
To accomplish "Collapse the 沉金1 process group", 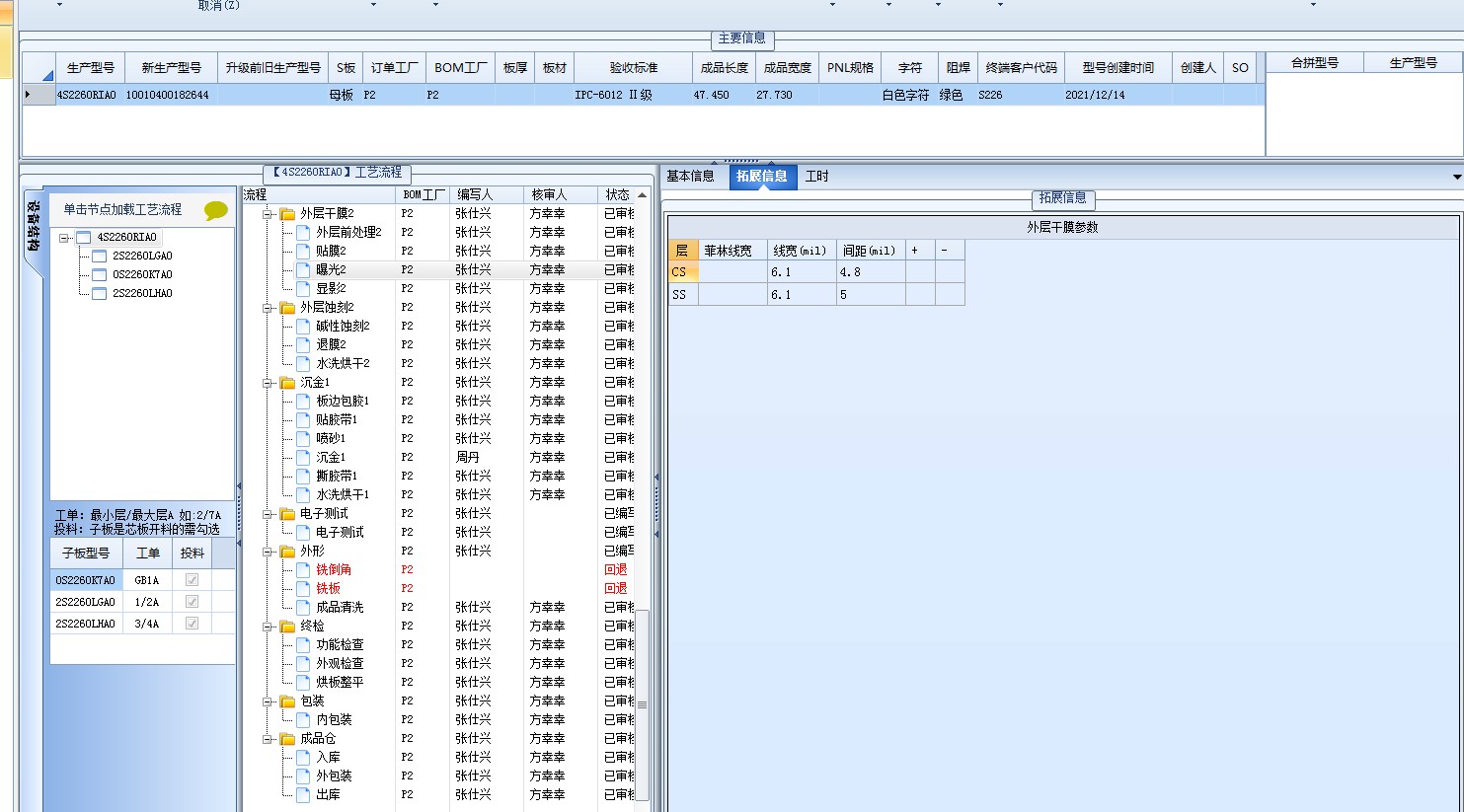I will (267, 383).
